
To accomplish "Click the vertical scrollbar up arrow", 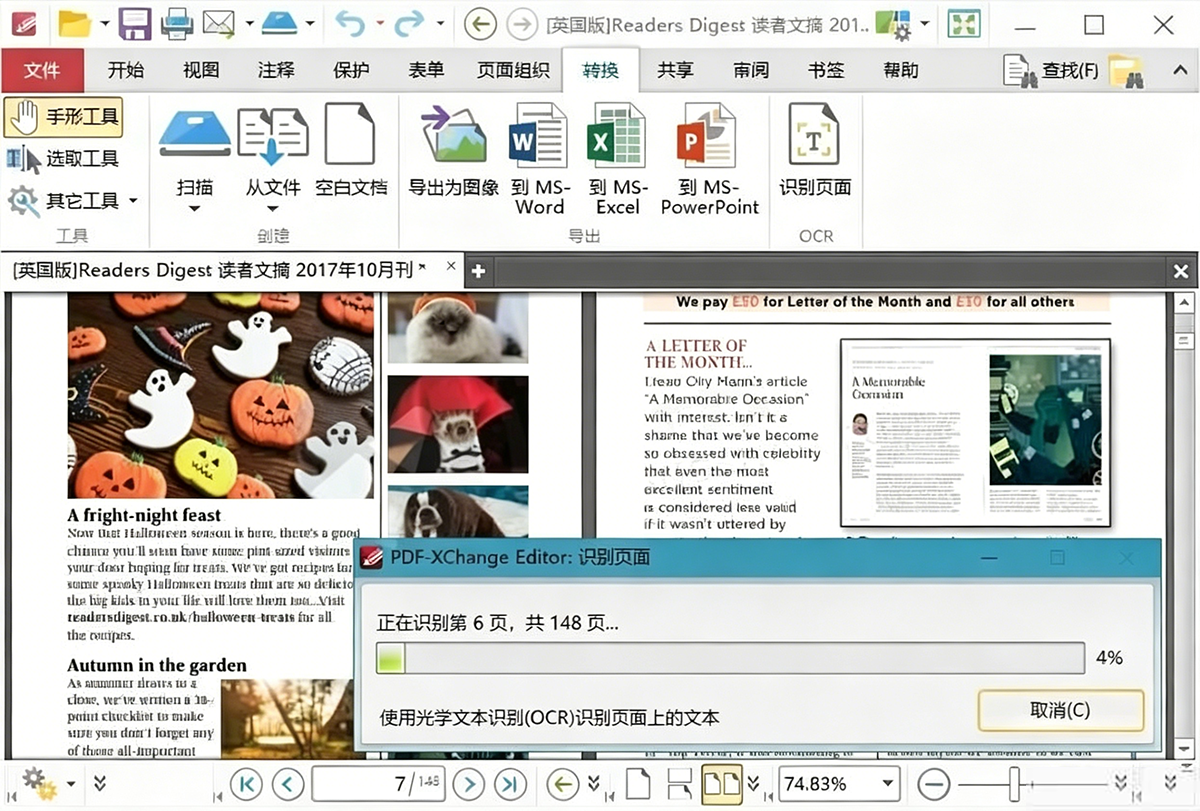I will [1184, 304].
